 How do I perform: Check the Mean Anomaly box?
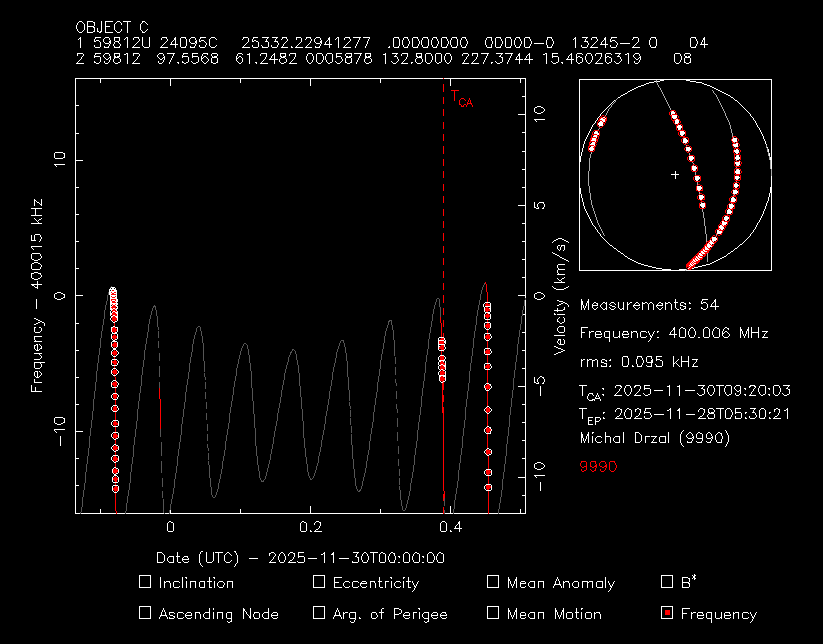point(493,583)
